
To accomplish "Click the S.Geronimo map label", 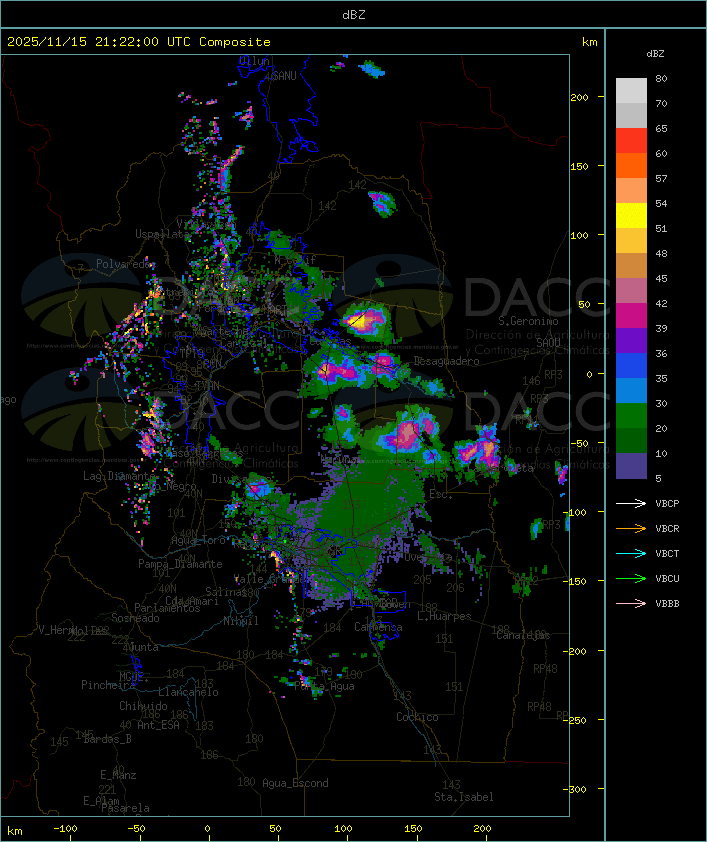I will [x=528, y=321].
